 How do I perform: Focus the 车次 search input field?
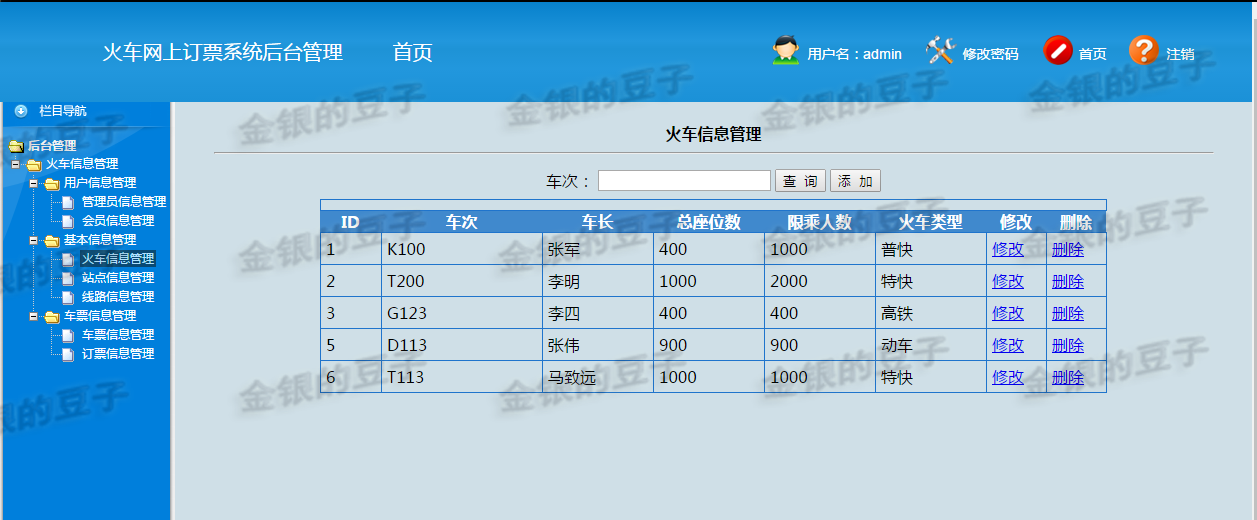[x=684, y=181]
